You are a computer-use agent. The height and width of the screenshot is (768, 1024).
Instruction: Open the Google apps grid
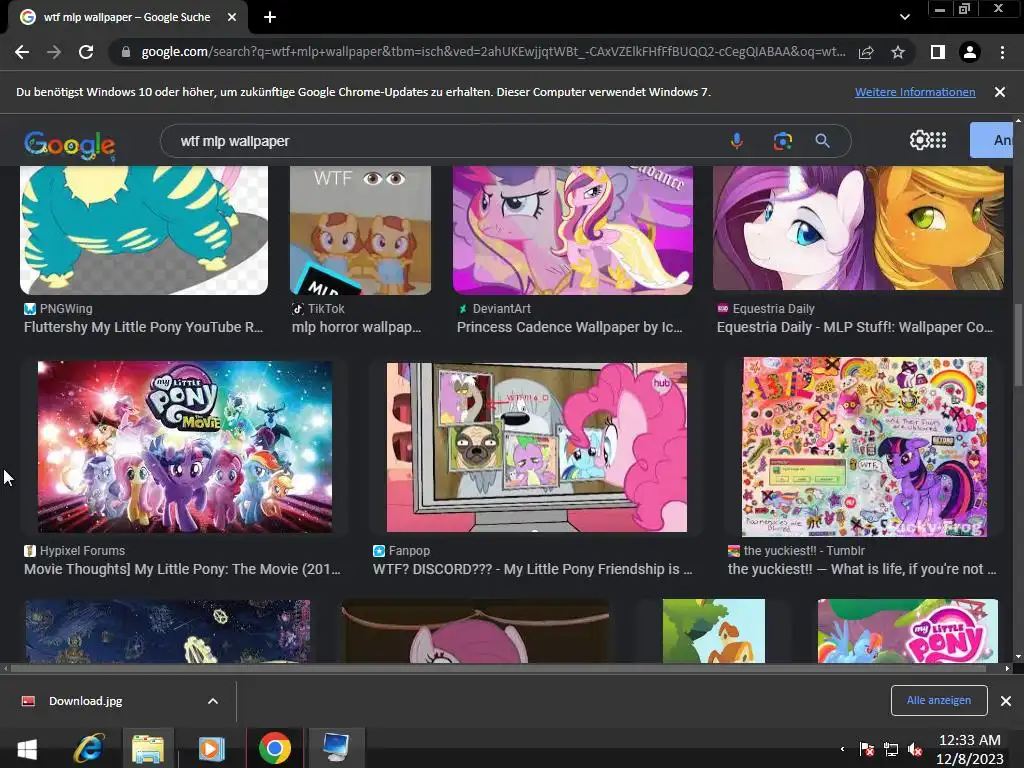938,140
